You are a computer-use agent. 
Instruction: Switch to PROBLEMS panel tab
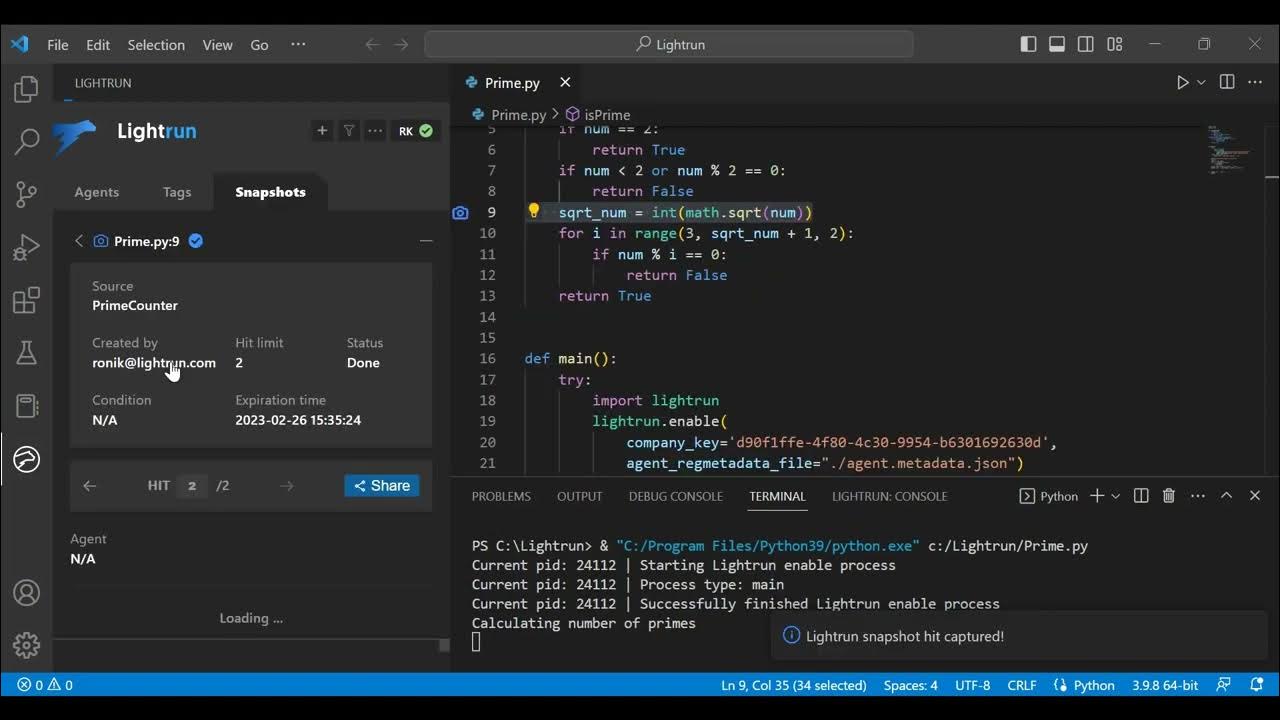coord(501,496)
